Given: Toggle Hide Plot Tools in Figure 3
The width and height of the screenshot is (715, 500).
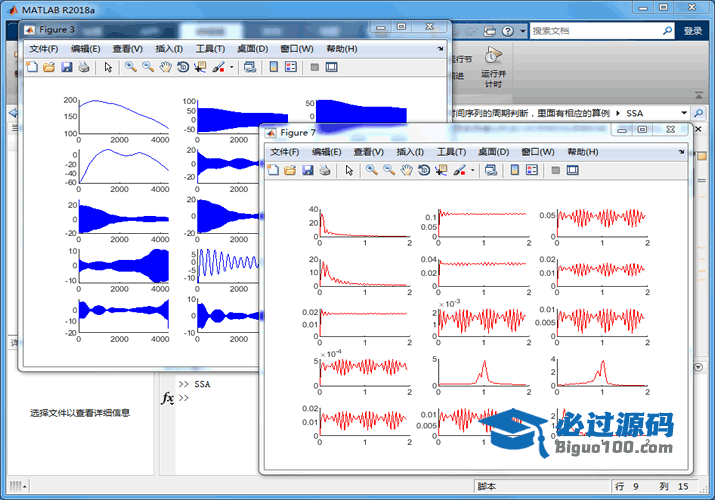Looking at the screenshot, I should [314, 67].
